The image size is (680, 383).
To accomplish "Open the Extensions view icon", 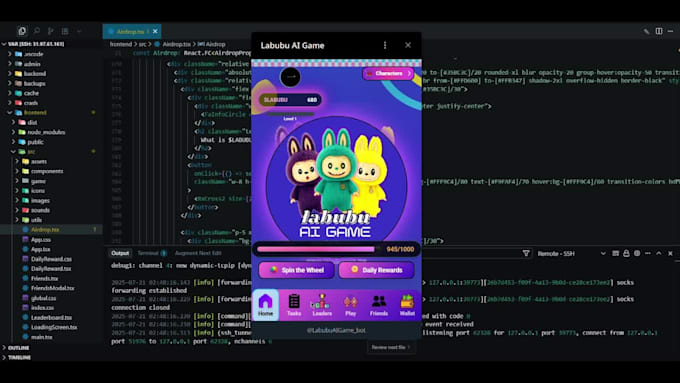I will coord(65,31).
